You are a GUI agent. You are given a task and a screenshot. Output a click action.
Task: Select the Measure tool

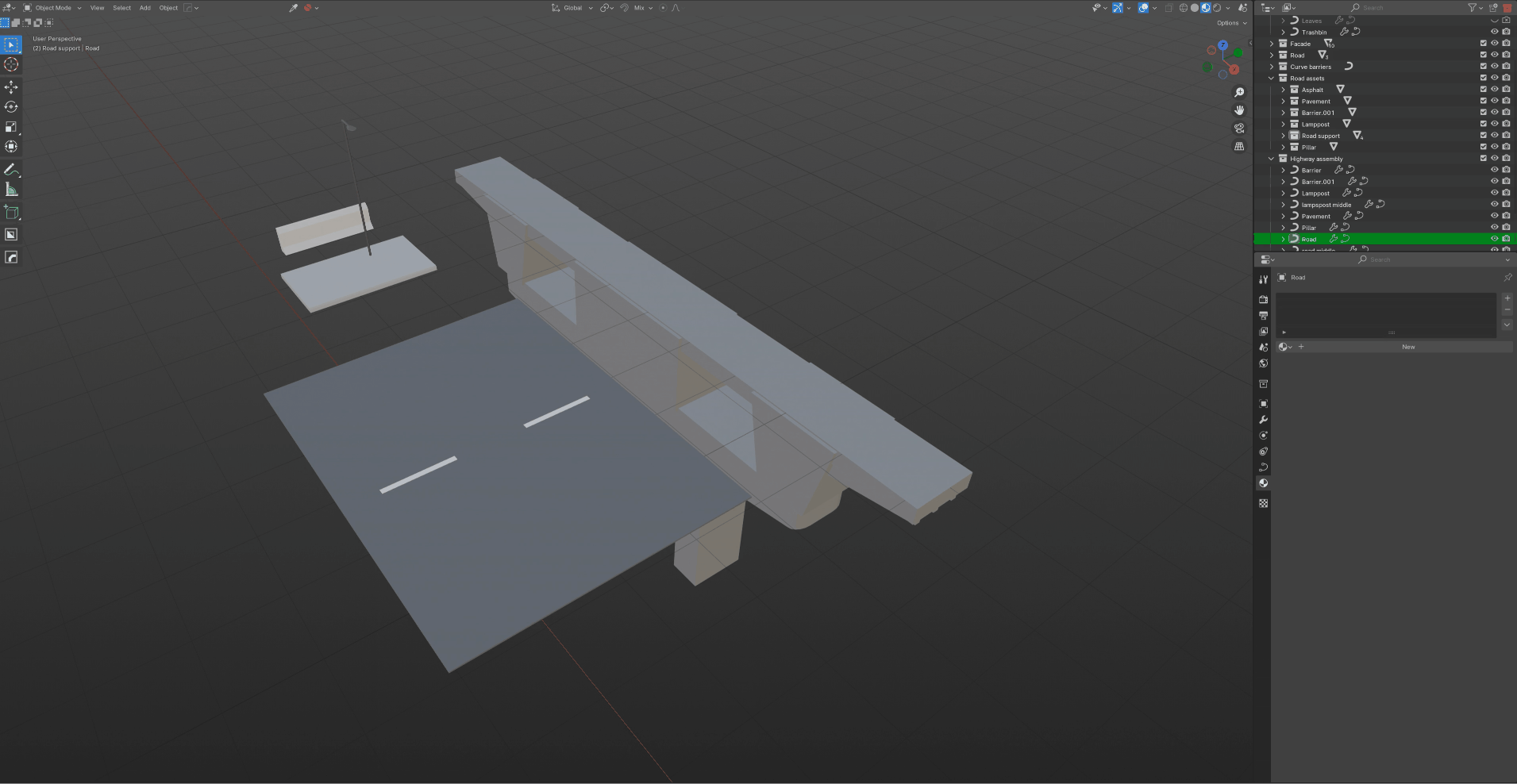click(x=11, y=190)
